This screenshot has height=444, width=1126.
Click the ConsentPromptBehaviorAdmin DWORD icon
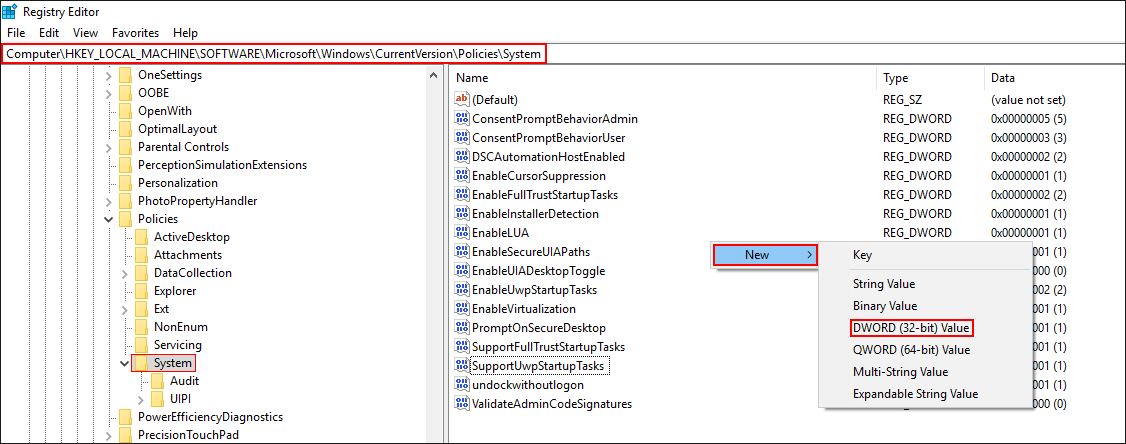tap(462, 119)
